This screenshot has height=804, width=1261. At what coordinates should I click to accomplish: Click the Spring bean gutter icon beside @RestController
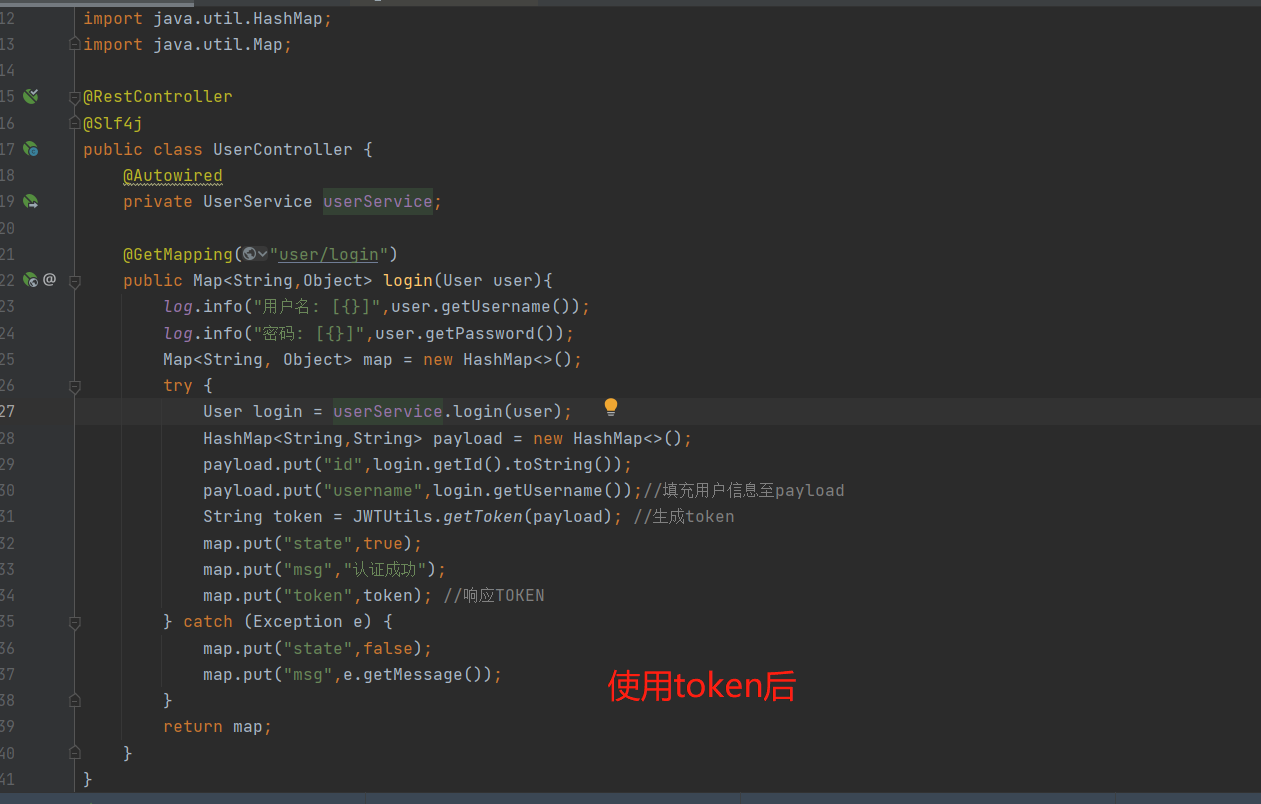(x=31, y=96)
